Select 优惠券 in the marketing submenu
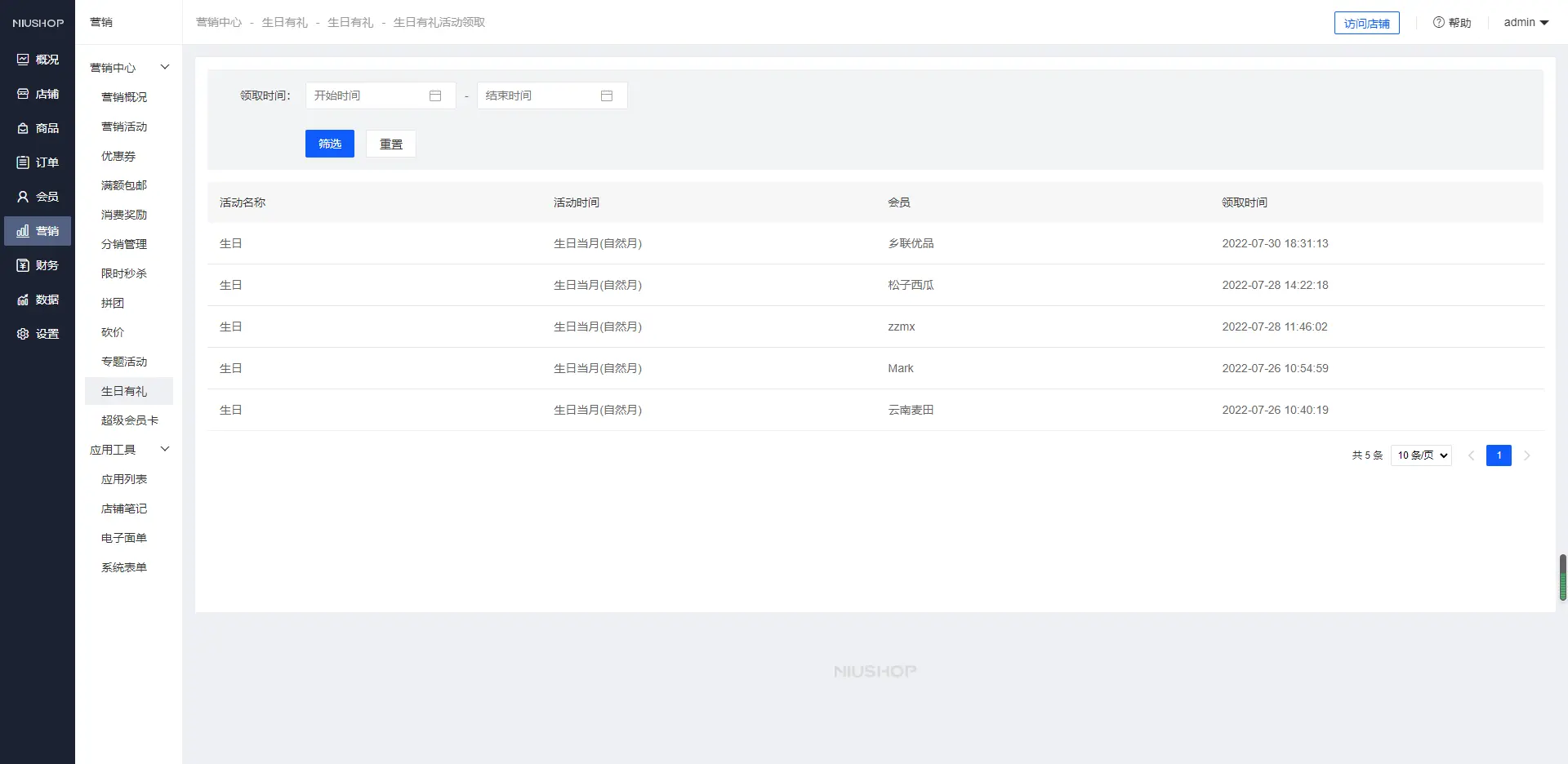 118,156
